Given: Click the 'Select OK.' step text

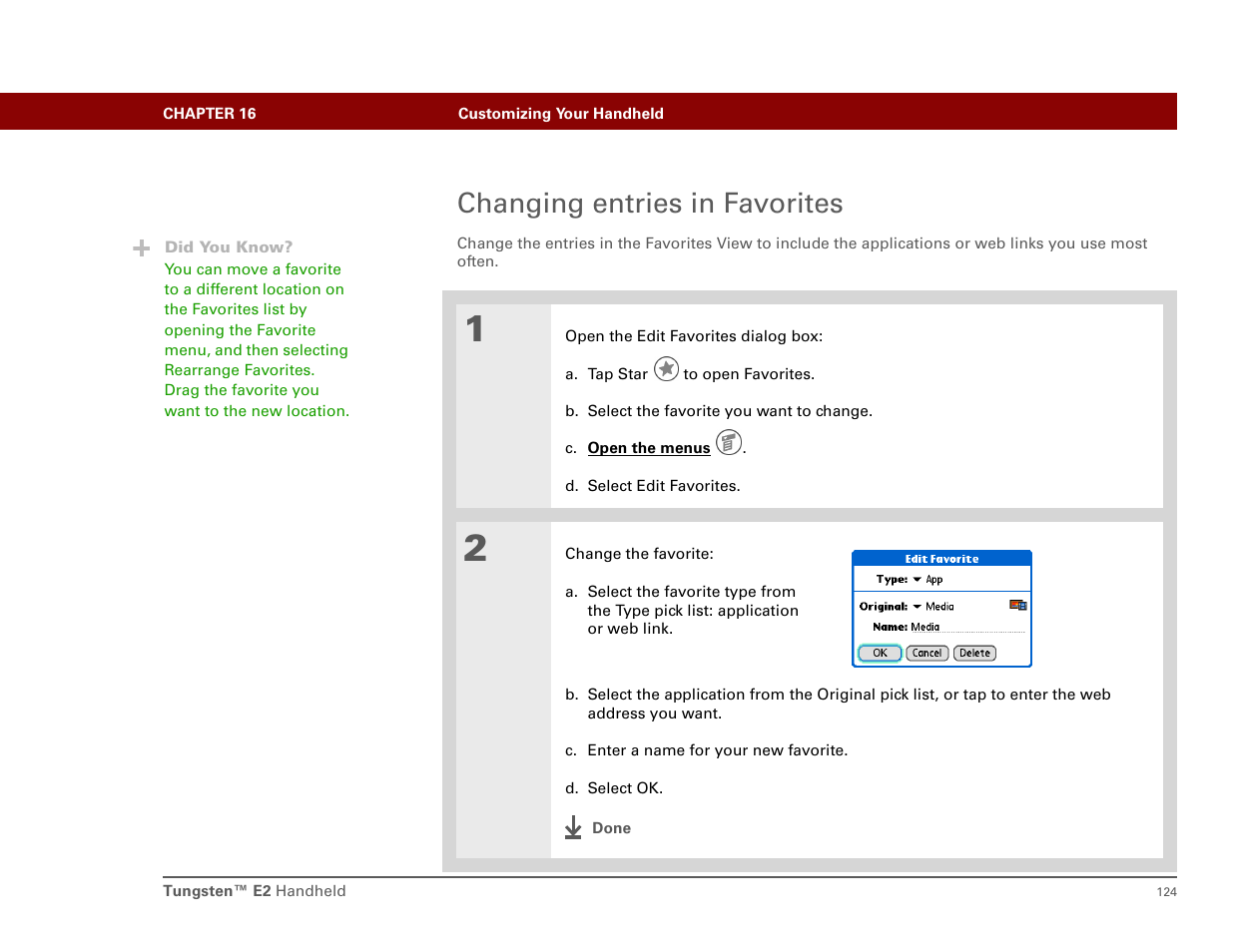Looking at the screenshot, I should point(625,788).
